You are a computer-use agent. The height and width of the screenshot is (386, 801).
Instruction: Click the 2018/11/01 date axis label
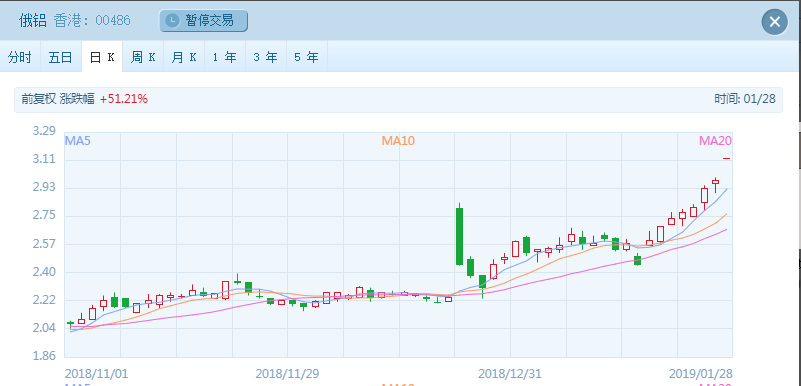click(97, 374)
